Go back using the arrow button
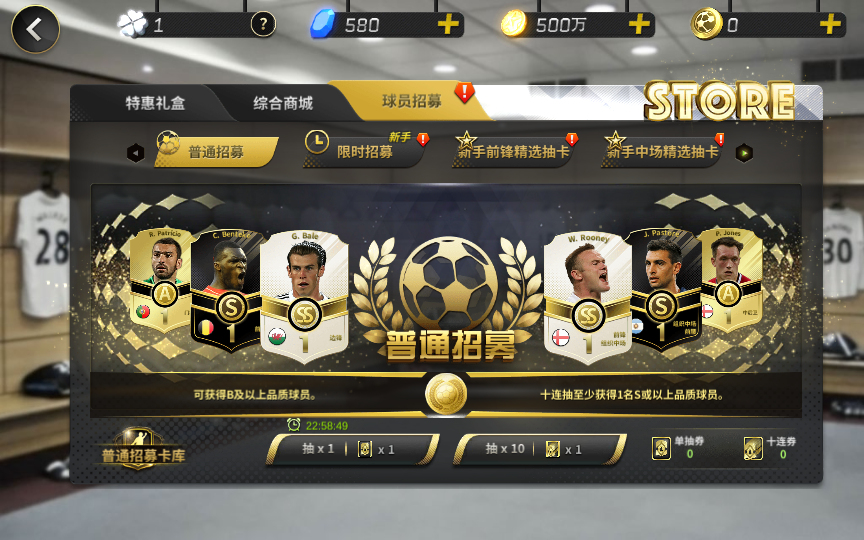Viewport: 864px width, 540px height. point(35,30)
